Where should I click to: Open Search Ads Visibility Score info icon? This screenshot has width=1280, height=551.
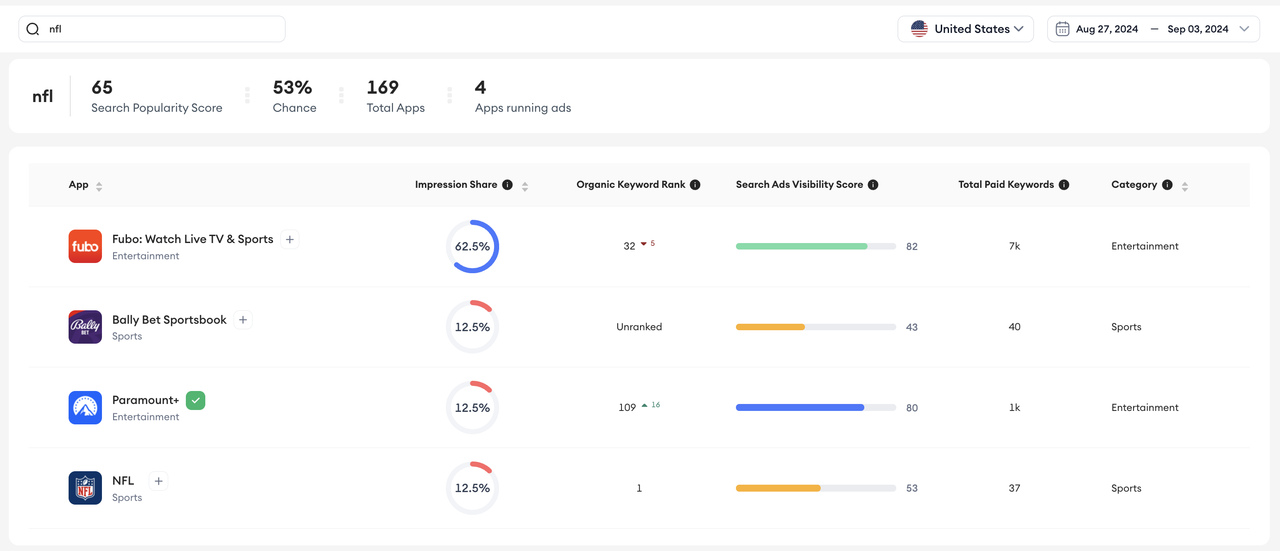pos(873,185)
